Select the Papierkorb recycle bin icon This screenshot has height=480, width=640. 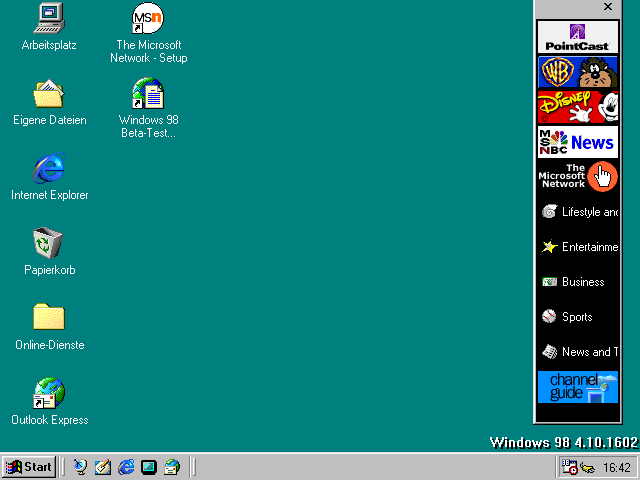[x=49, y=243]
